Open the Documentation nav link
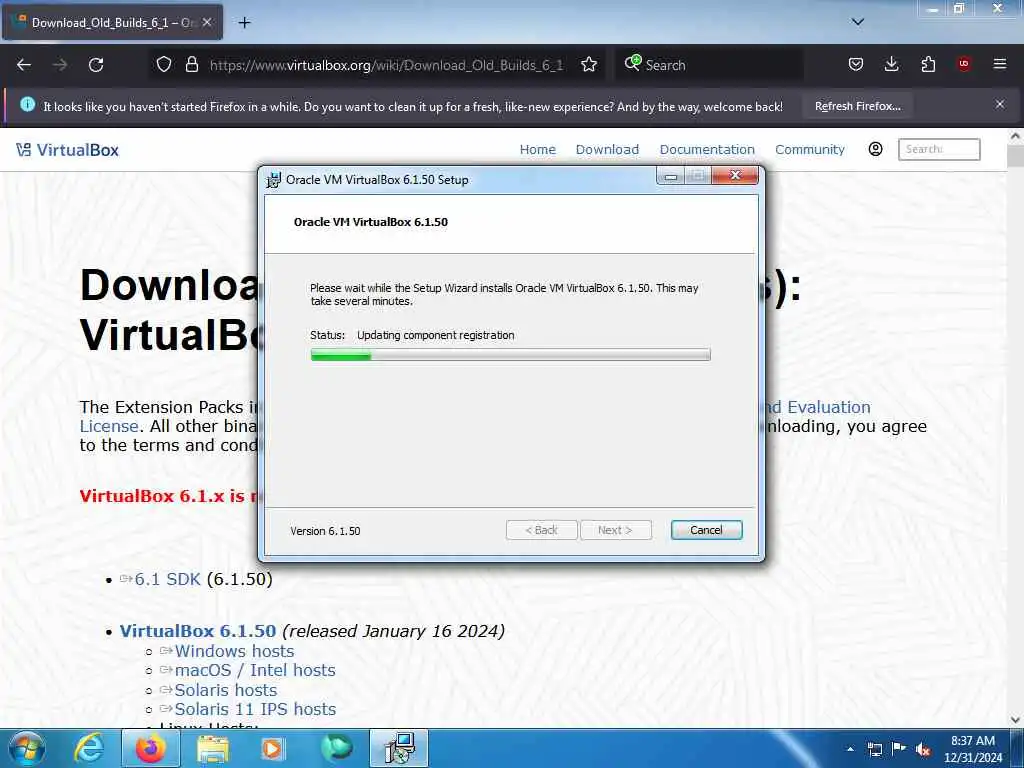Viewport: 1024px width, 768px height. [x=707, y=150]
